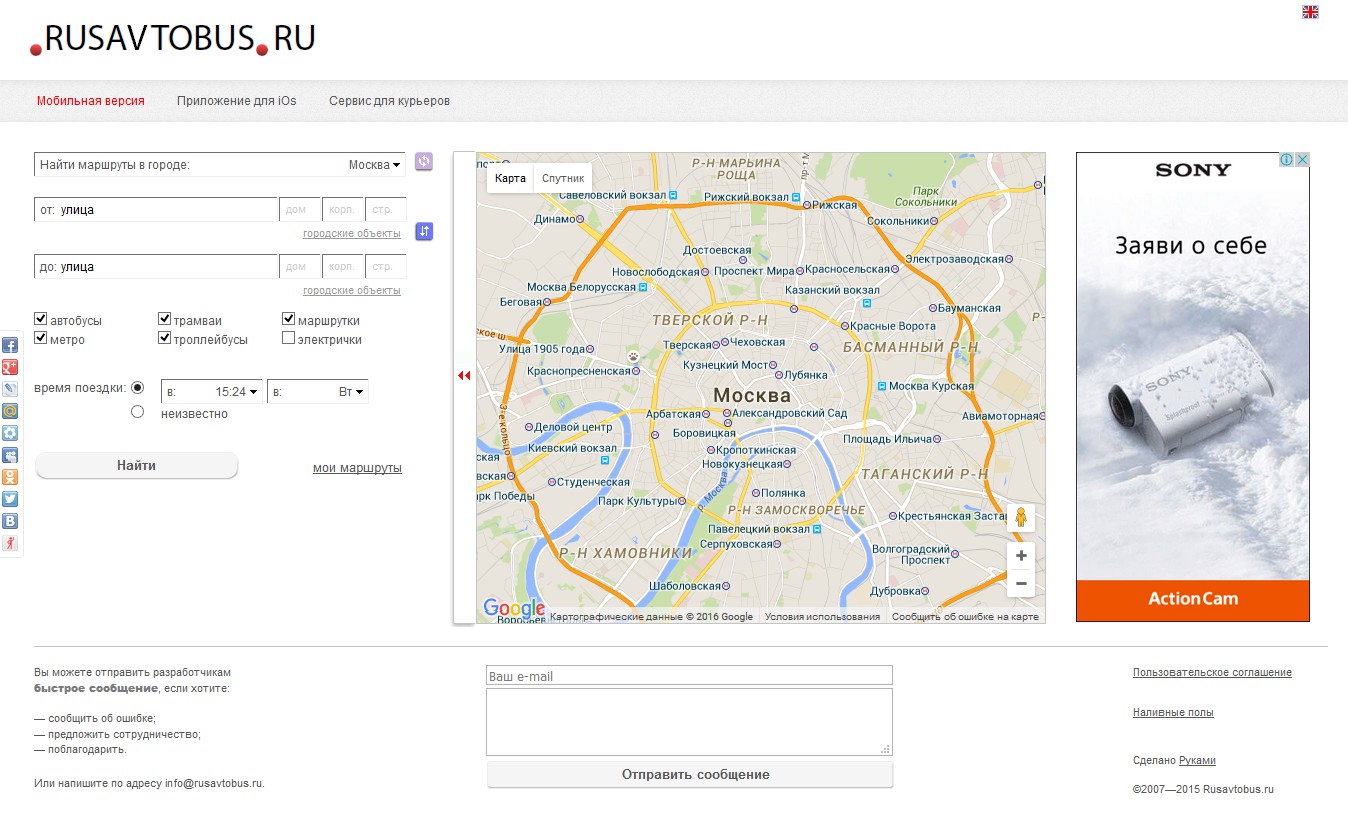Open the Москва city dropdown

(374, 165)
